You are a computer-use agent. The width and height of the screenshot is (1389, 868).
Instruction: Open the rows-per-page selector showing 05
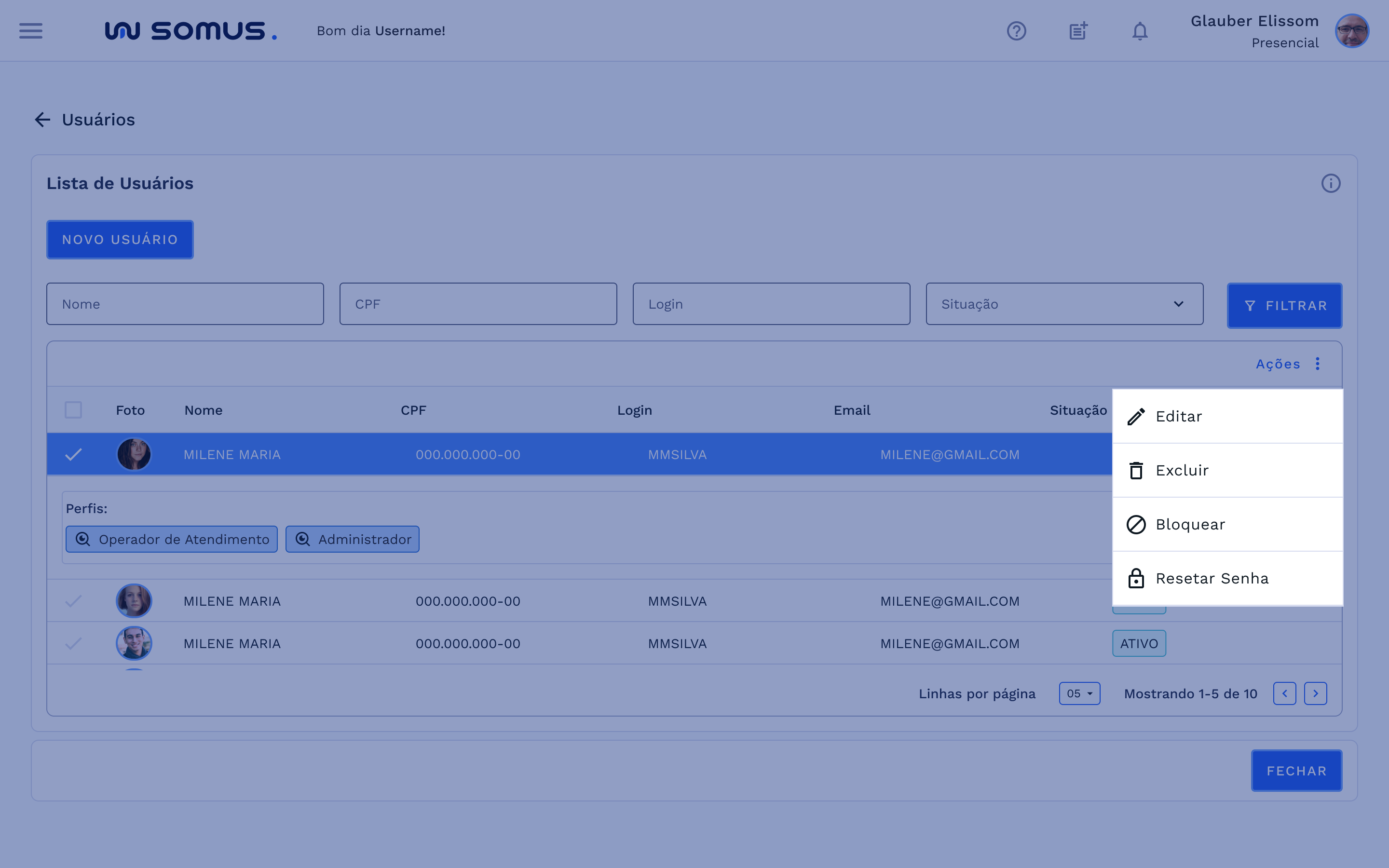(1079, 693)
